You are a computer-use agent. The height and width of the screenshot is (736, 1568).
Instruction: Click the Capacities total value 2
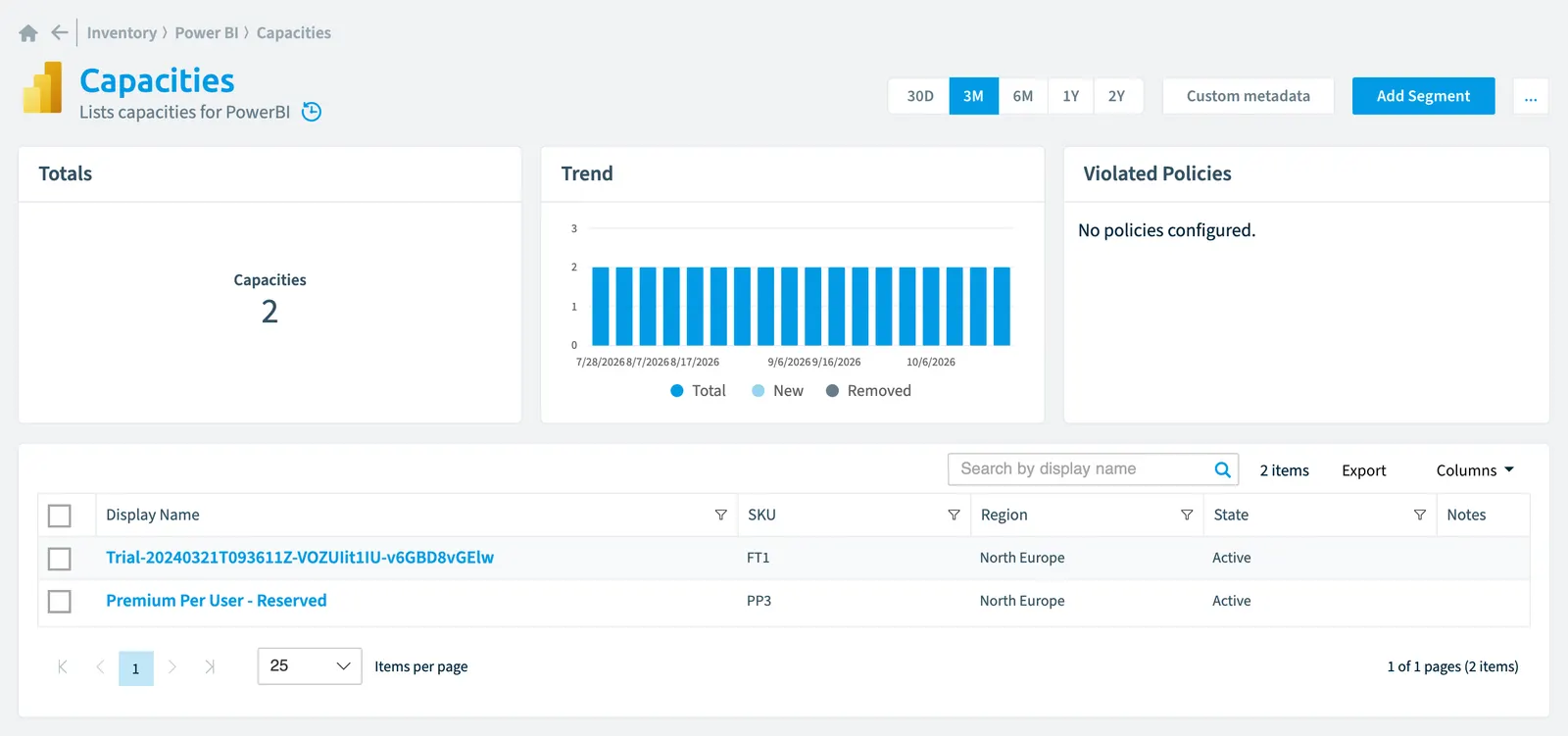269,312
